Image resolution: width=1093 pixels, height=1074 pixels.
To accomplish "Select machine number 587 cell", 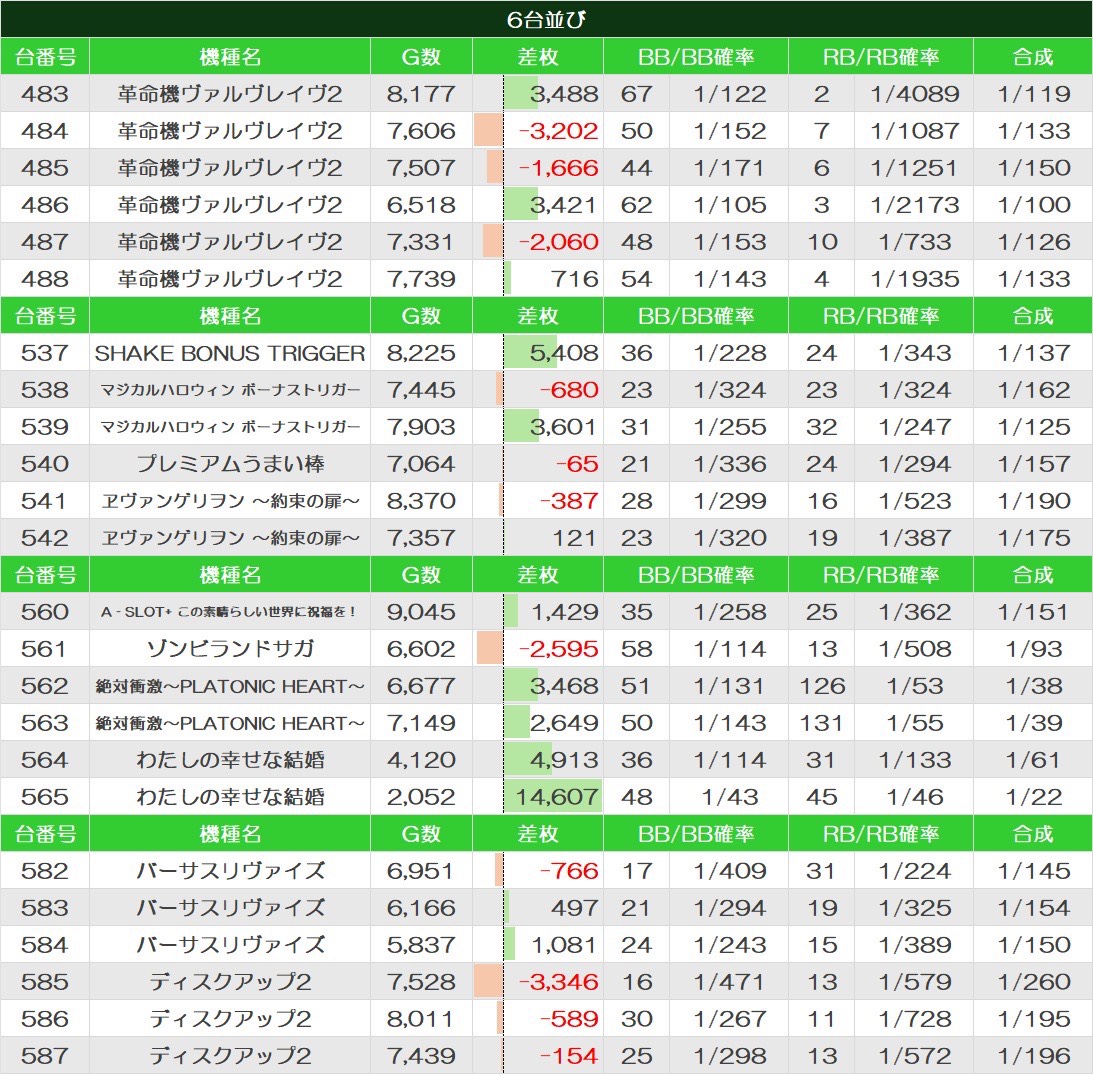I will pyautogui.click(x=45, y=1054).
